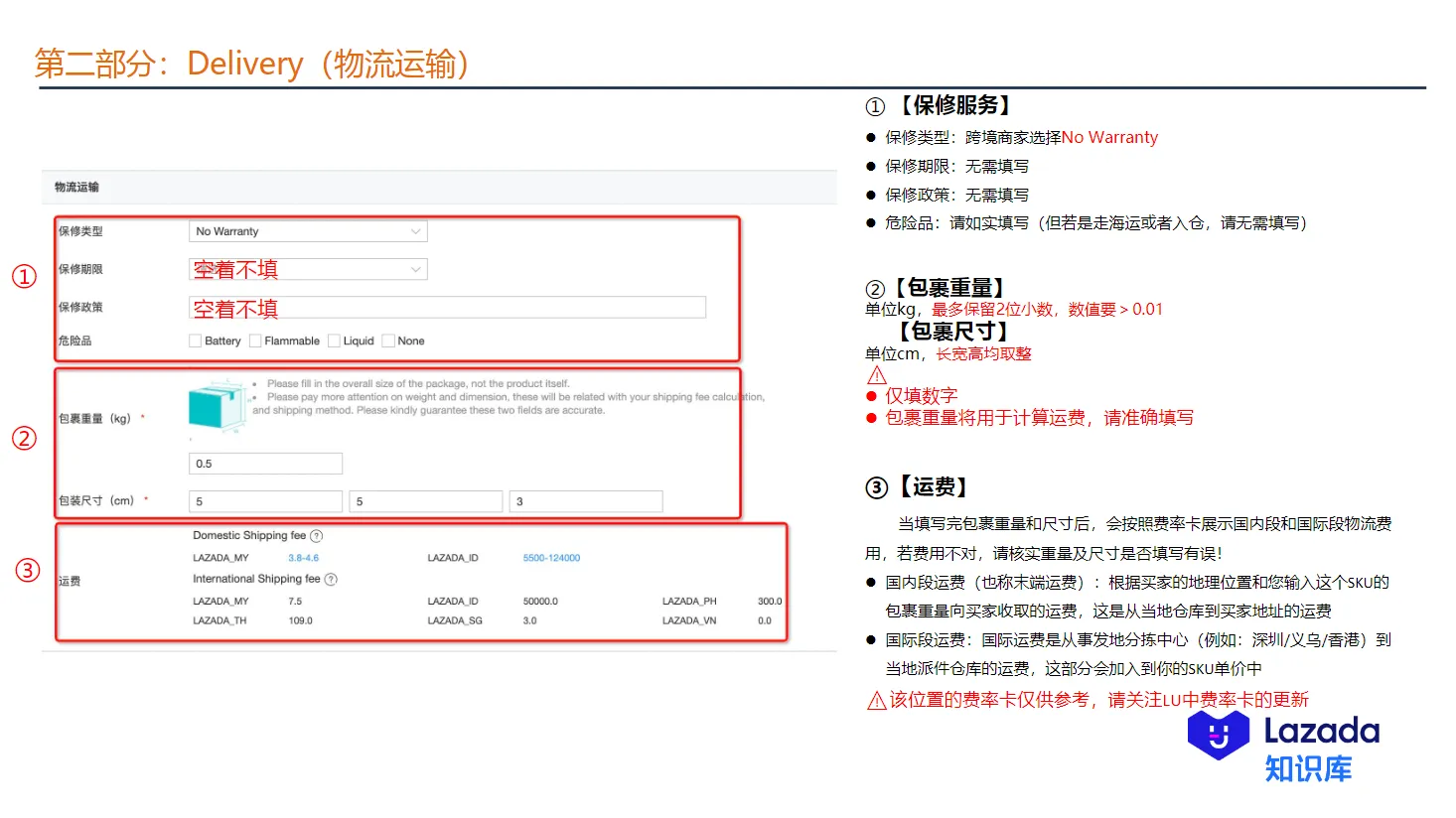Screen dimensions: 1456x818
Task: Click the package weight field showing 0.5
Action: point(265,463)
